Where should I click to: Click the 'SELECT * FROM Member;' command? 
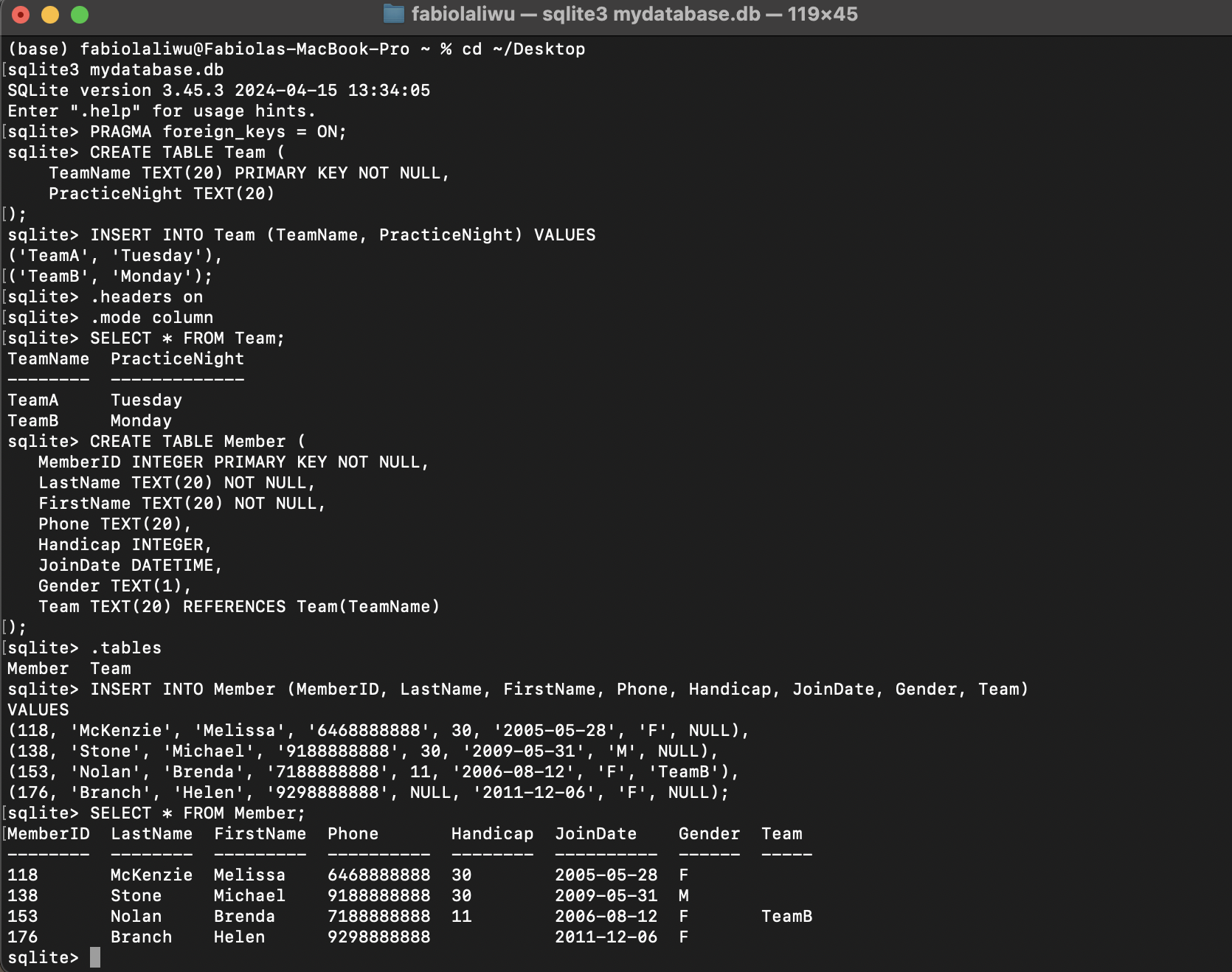(197, 813)
